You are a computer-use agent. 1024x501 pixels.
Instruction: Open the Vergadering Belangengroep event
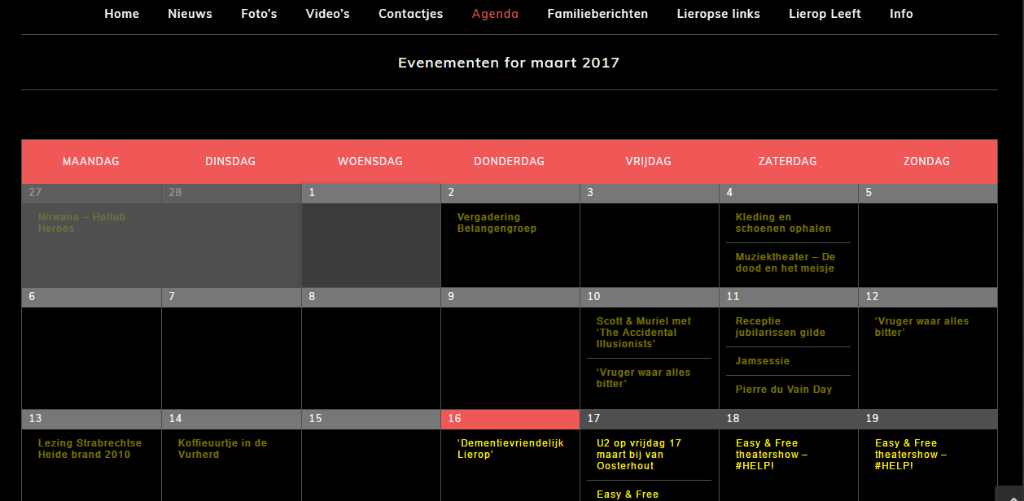click(x=497, y=222)
